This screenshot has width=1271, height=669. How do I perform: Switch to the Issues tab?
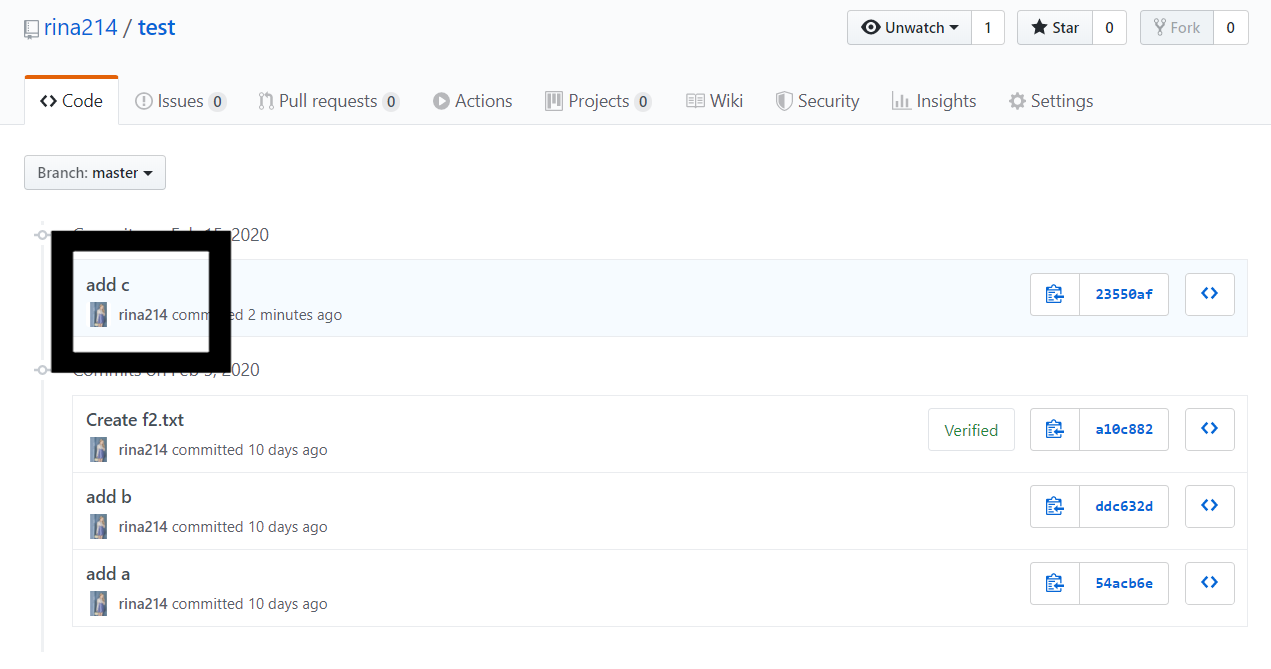point(180,101)
